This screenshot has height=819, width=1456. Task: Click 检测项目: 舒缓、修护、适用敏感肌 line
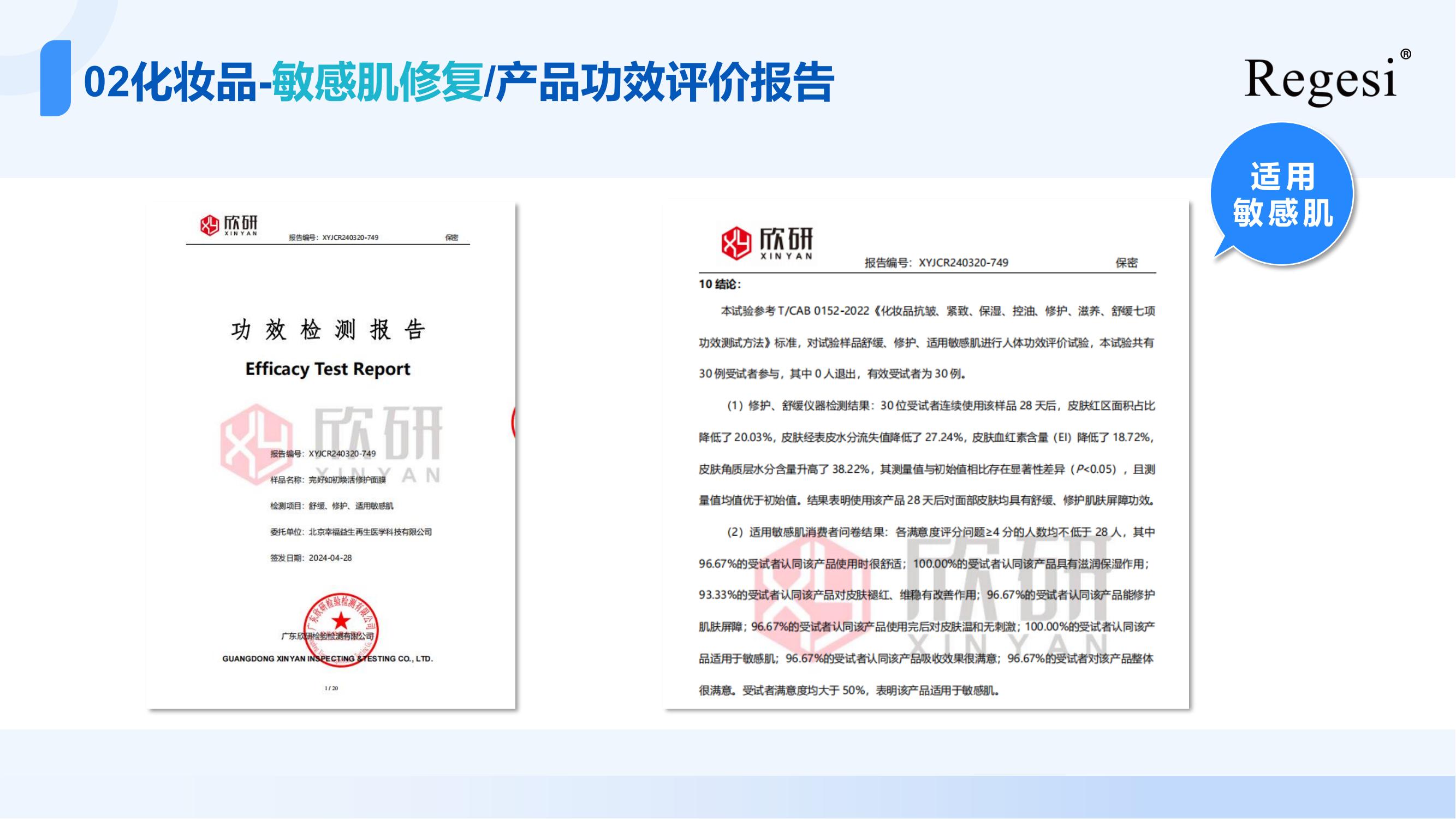coord(332,506)
